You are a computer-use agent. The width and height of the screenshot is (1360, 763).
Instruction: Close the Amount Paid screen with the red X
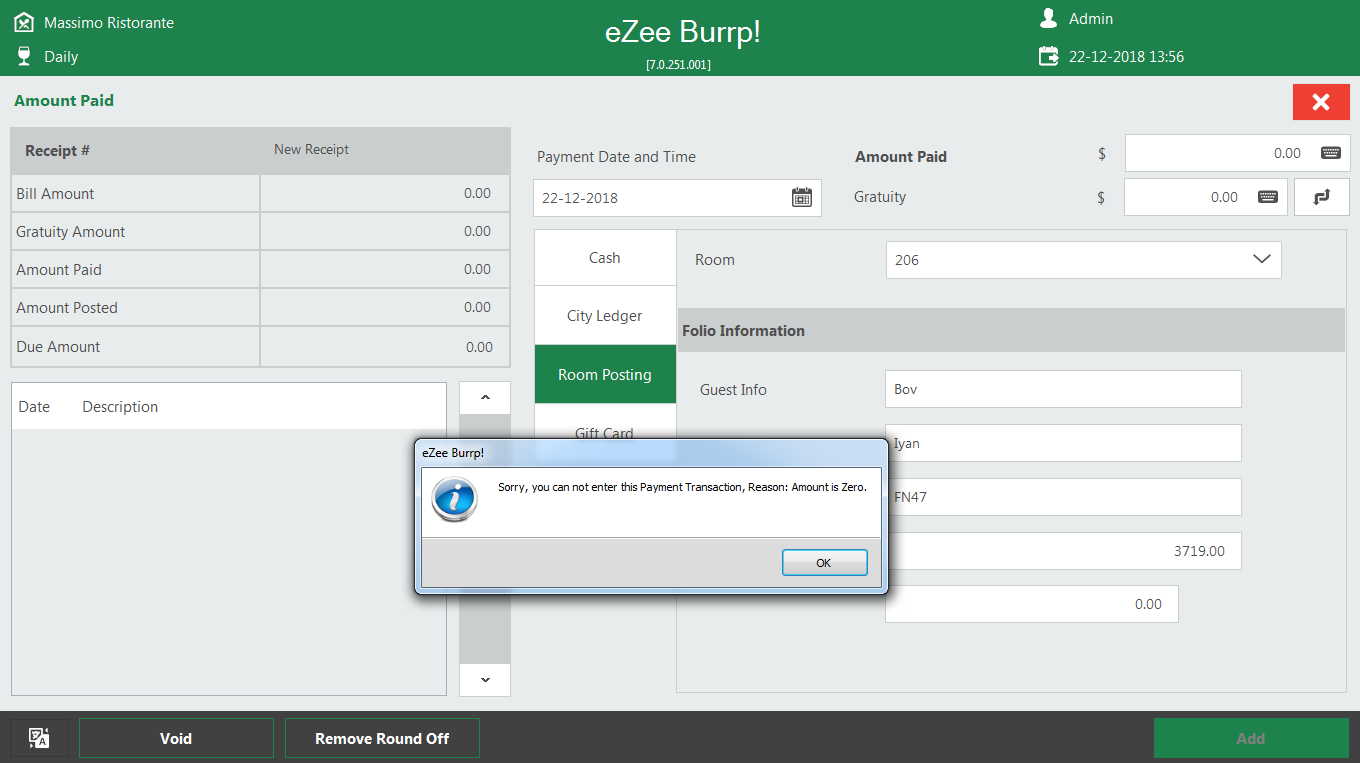point(1321,102)
